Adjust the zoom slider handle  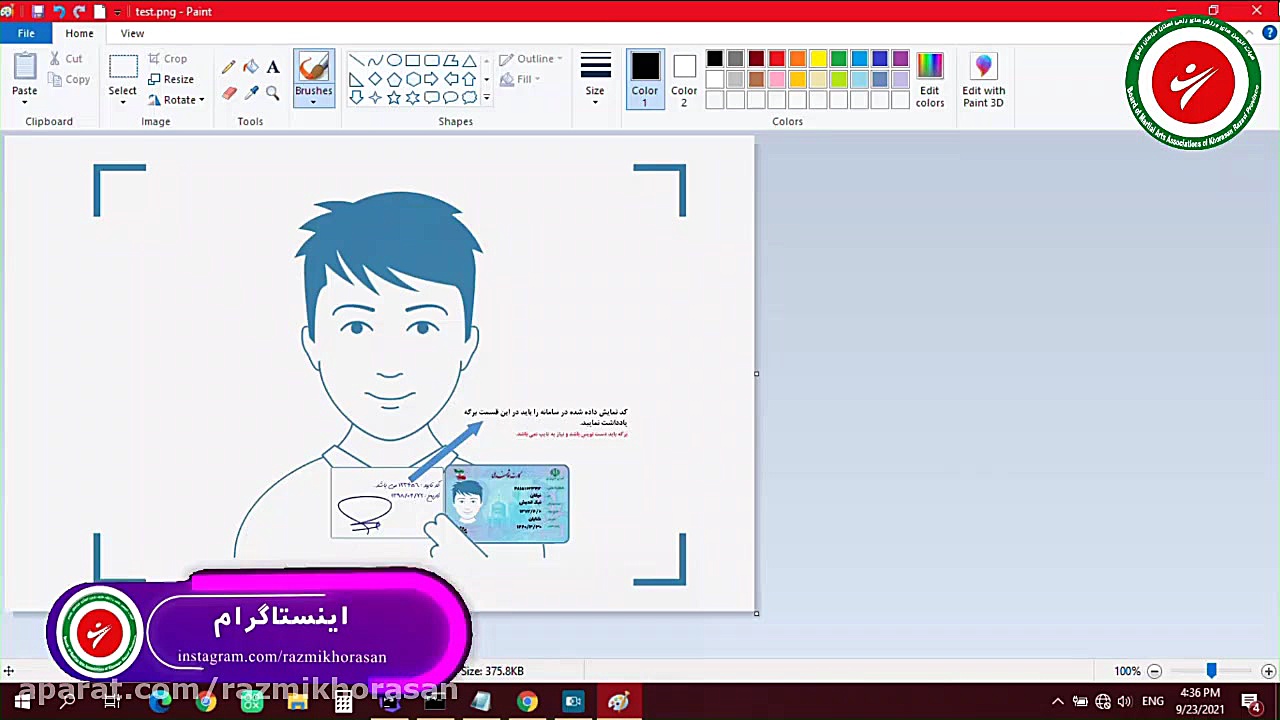coord(1211,671)
